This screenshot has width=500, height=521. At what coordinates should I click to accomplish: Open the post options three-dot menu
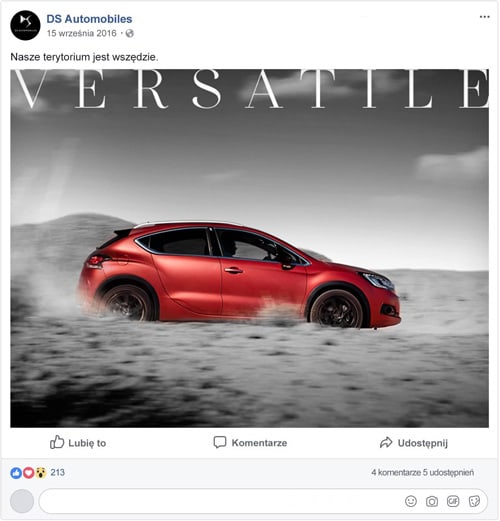click(484, 17)
